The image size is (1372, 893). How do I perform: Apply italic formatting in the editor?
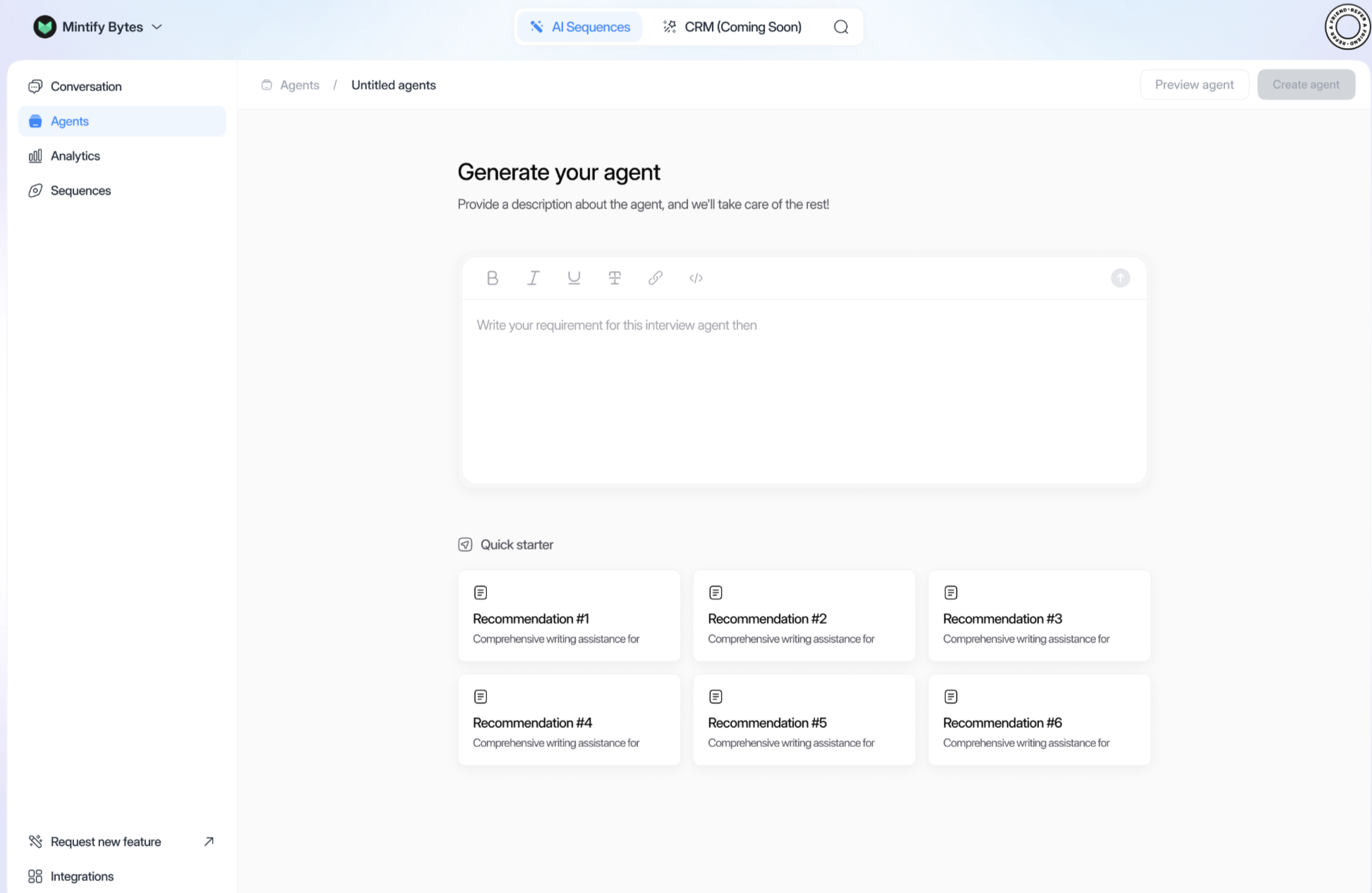click(533, 278)
